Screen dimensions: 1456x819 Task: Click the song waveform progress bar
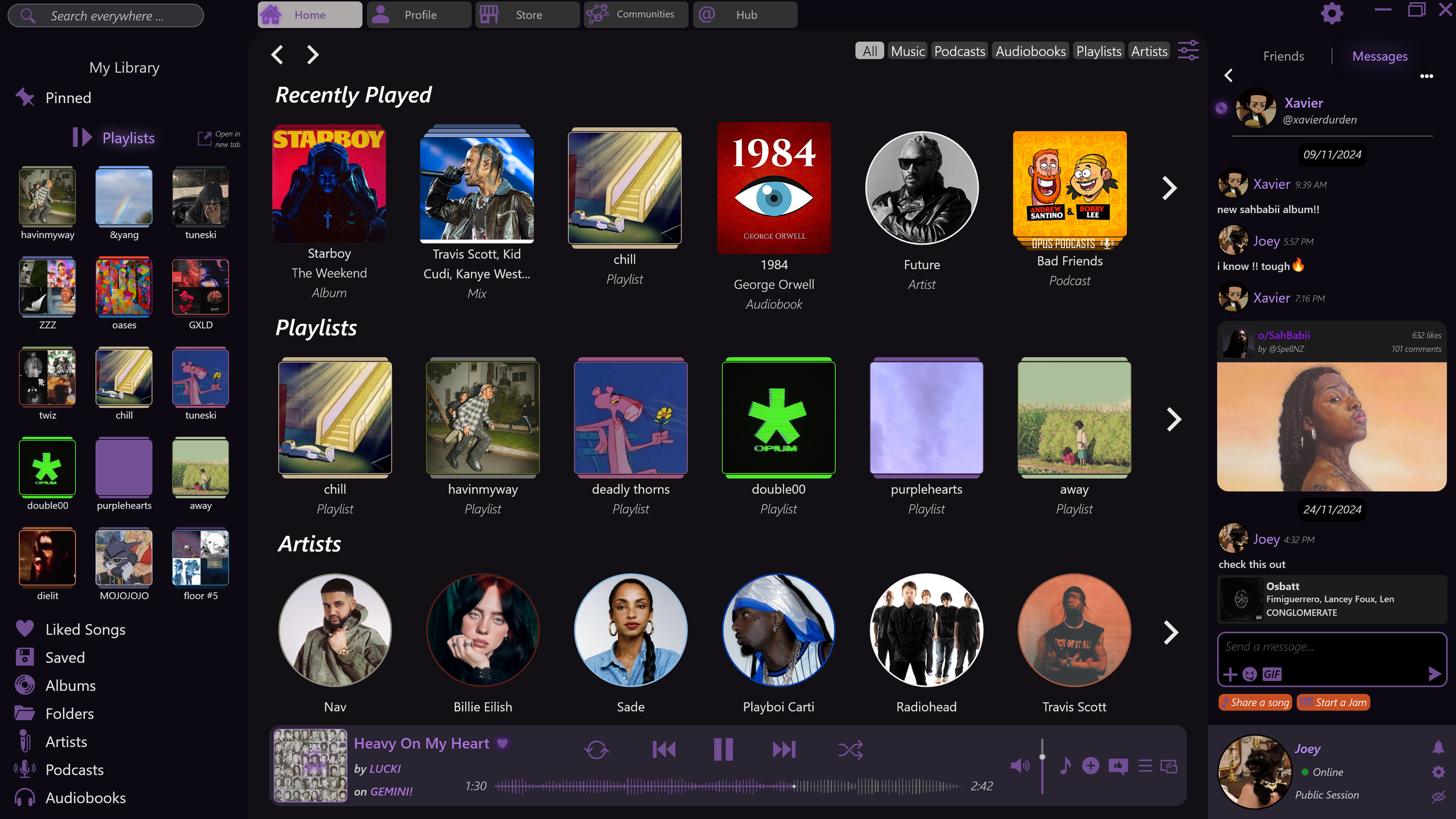click(x=728, y=786)
